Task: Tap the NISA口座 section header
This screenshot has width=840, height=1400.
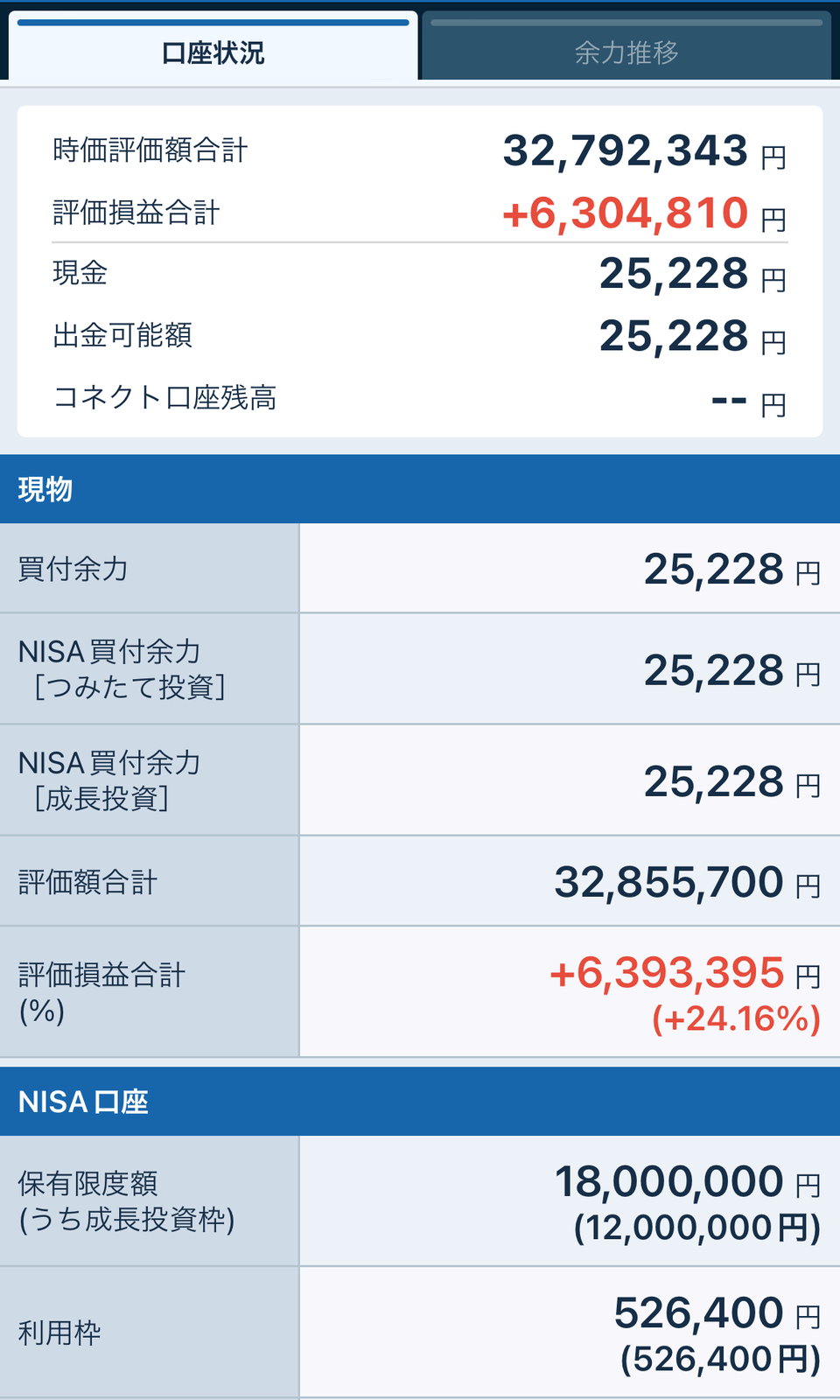Action: (420, 1102)
